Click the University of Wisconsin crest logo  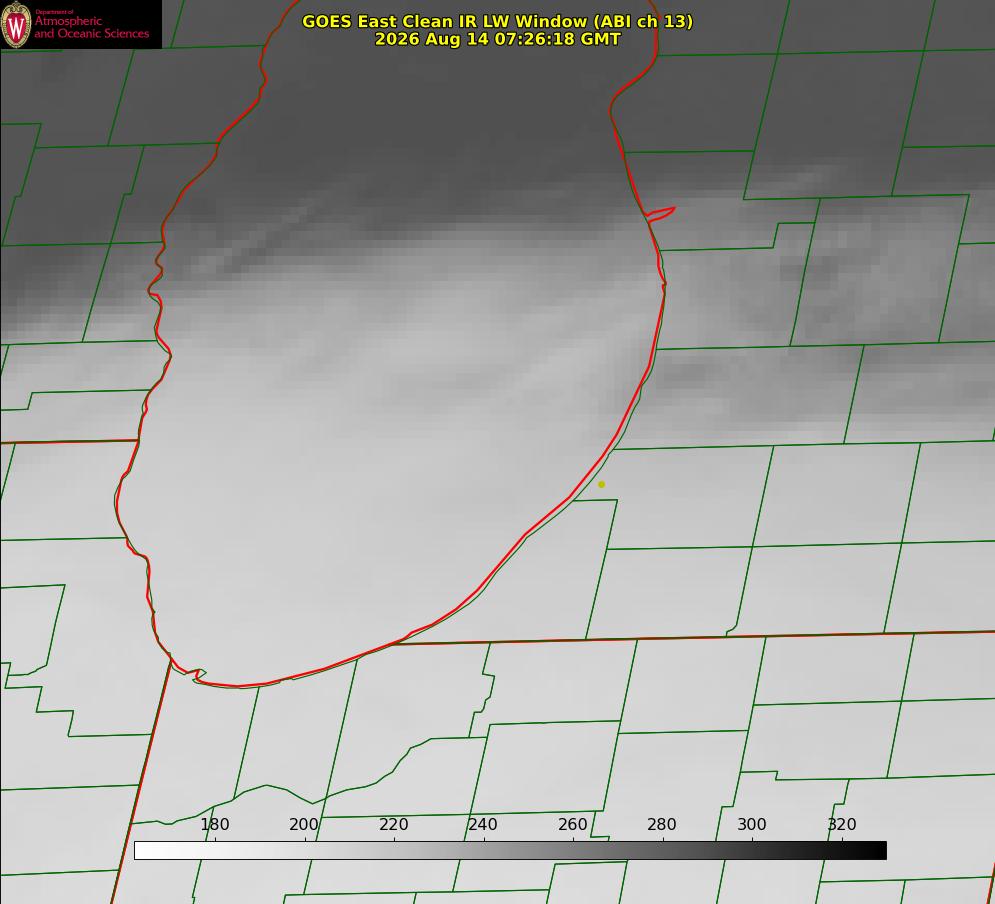pos(16,24)
